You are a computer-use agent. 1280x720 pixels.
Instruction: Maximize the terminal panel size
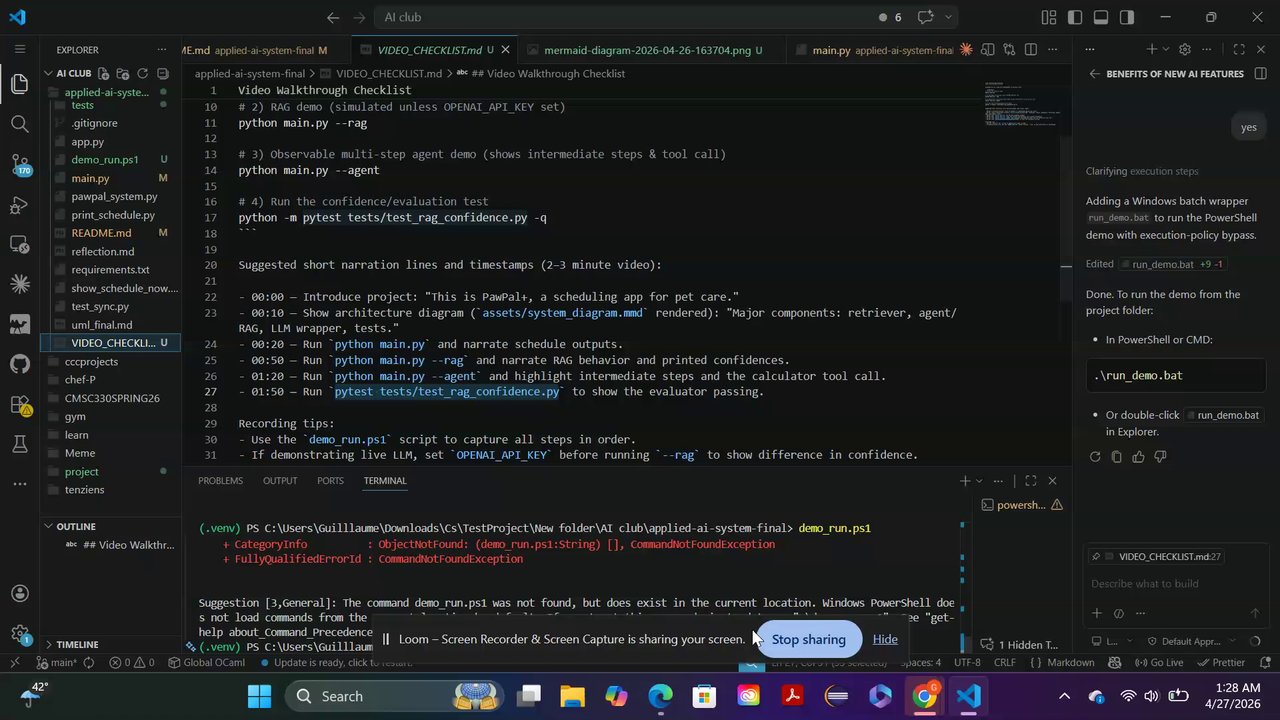(1031, 481)
